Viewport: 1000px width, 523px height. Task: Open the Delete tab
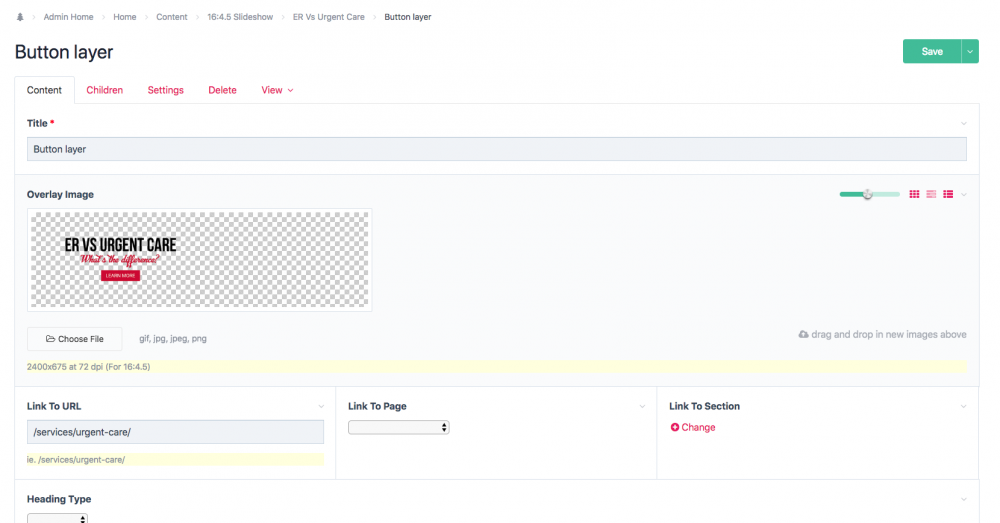pos(223,90)
